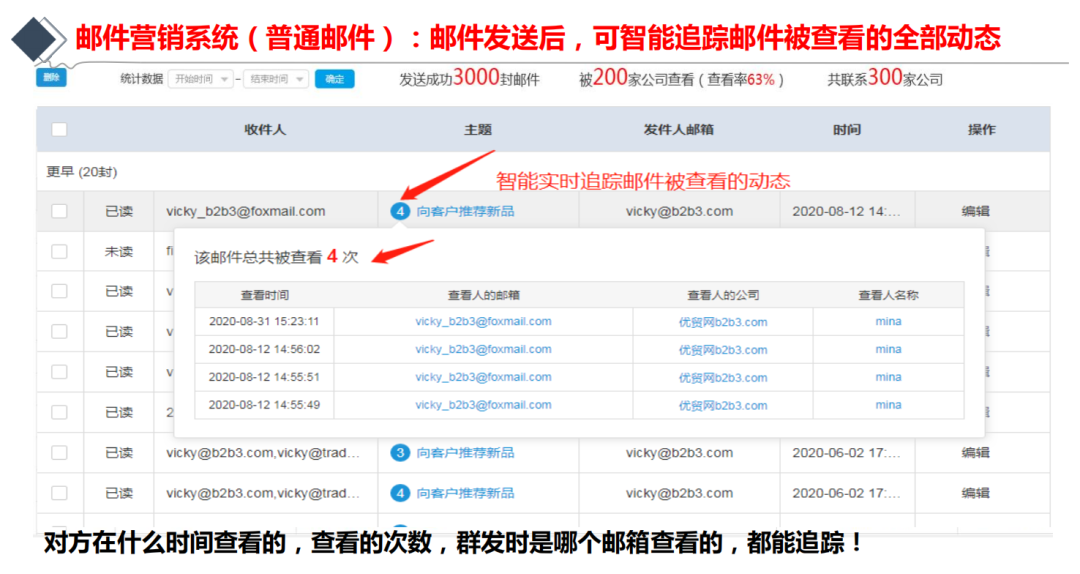
Task: Click 编辑 for the 2020-08-12 email row
Action: 975,212
